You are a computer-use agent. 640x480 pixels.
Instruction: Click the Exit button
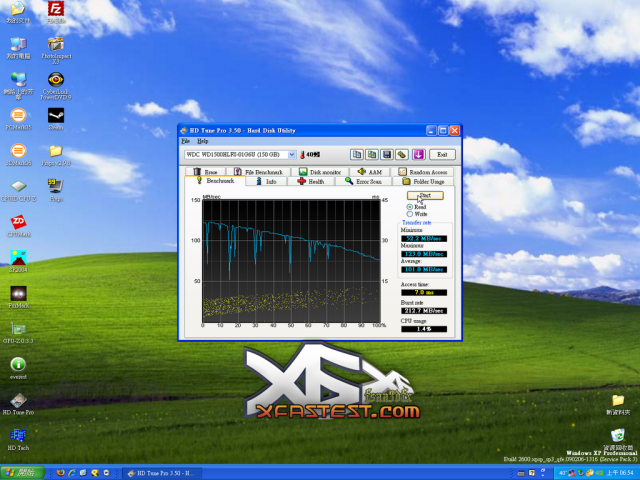442,155
